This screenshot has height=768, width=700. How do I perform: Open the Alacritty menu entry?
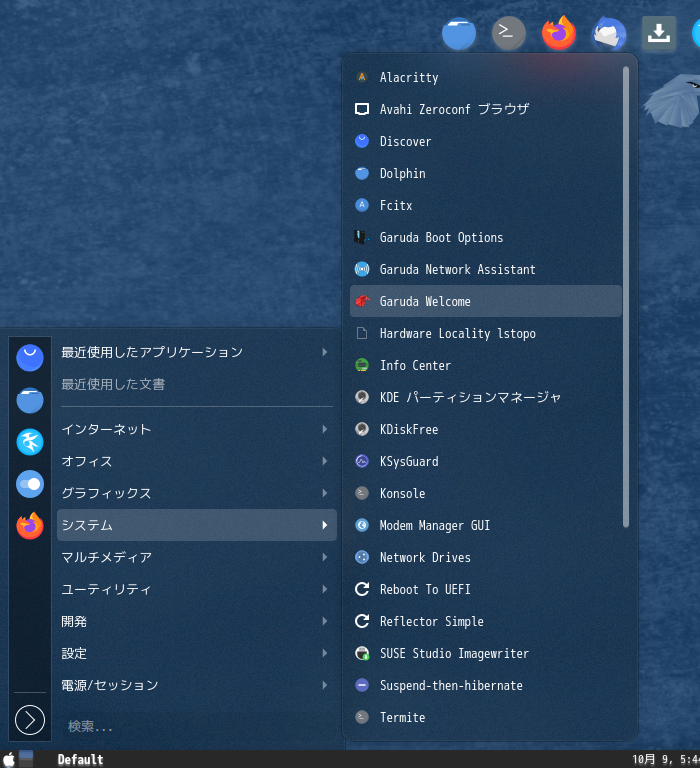click(485, 77)
